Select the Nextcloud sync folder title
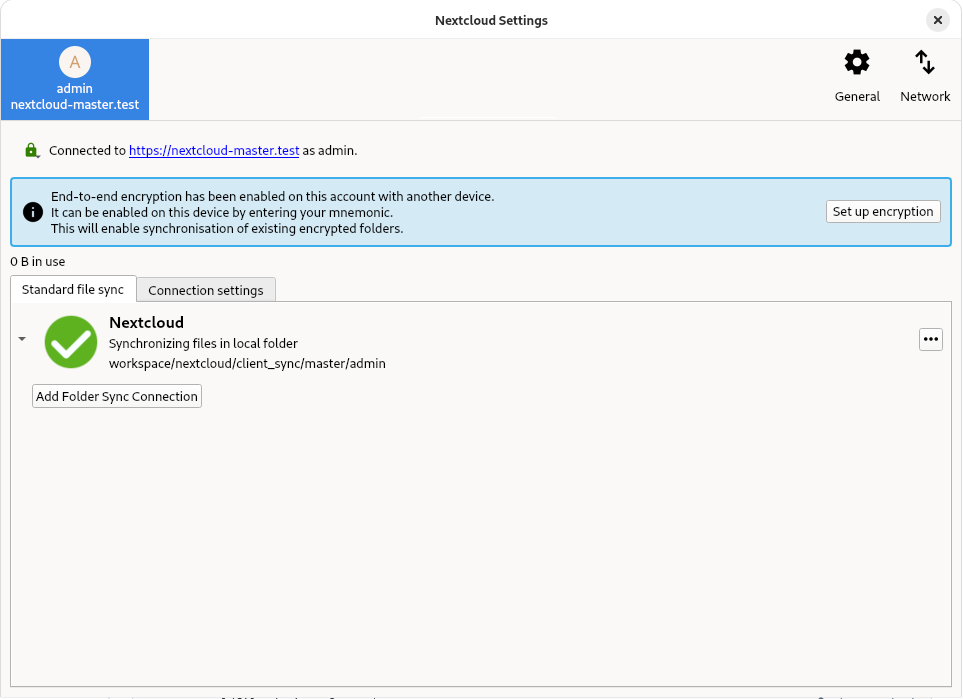This screenshot has width=963, height=699. [147, 323]
